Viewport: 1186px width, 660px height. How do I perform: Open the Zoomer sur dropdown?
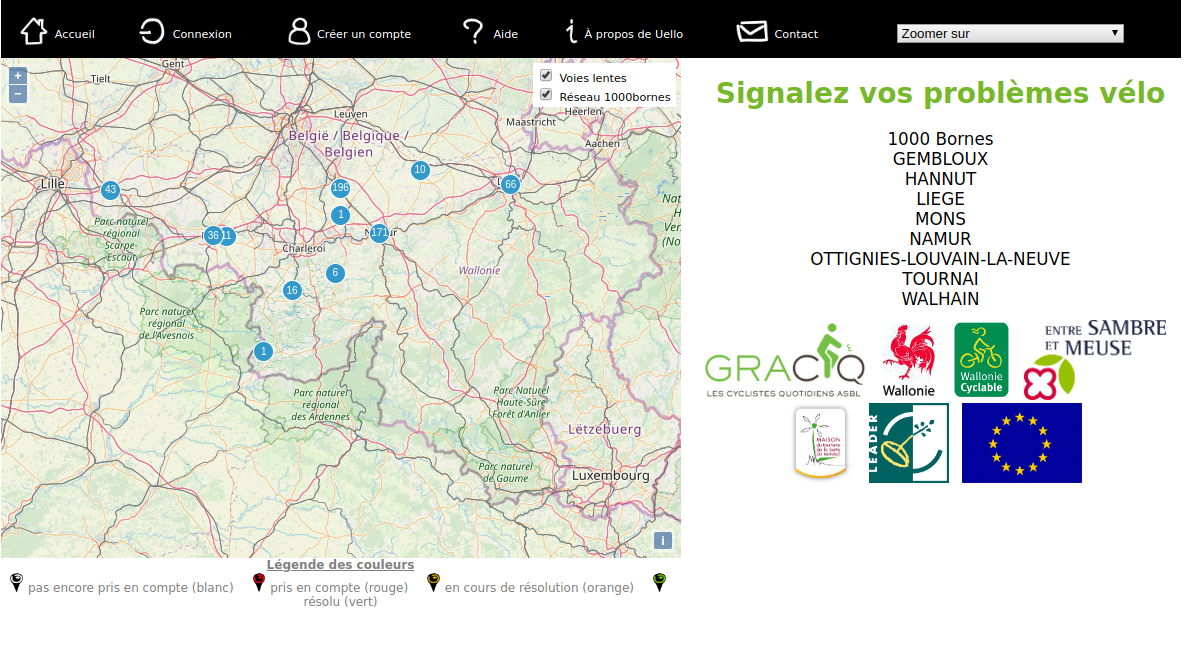point(1010,33)
